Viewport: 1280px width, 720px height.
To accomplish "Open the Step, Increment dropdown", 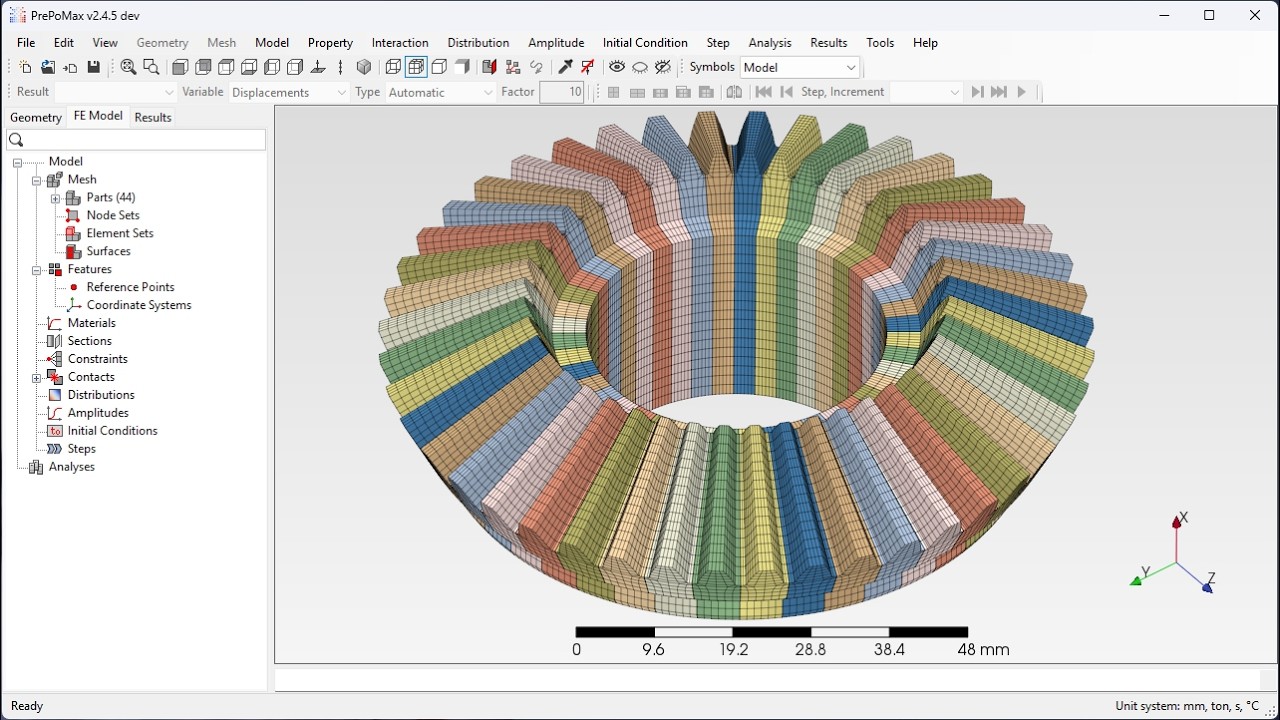I will tap(926, 92).
